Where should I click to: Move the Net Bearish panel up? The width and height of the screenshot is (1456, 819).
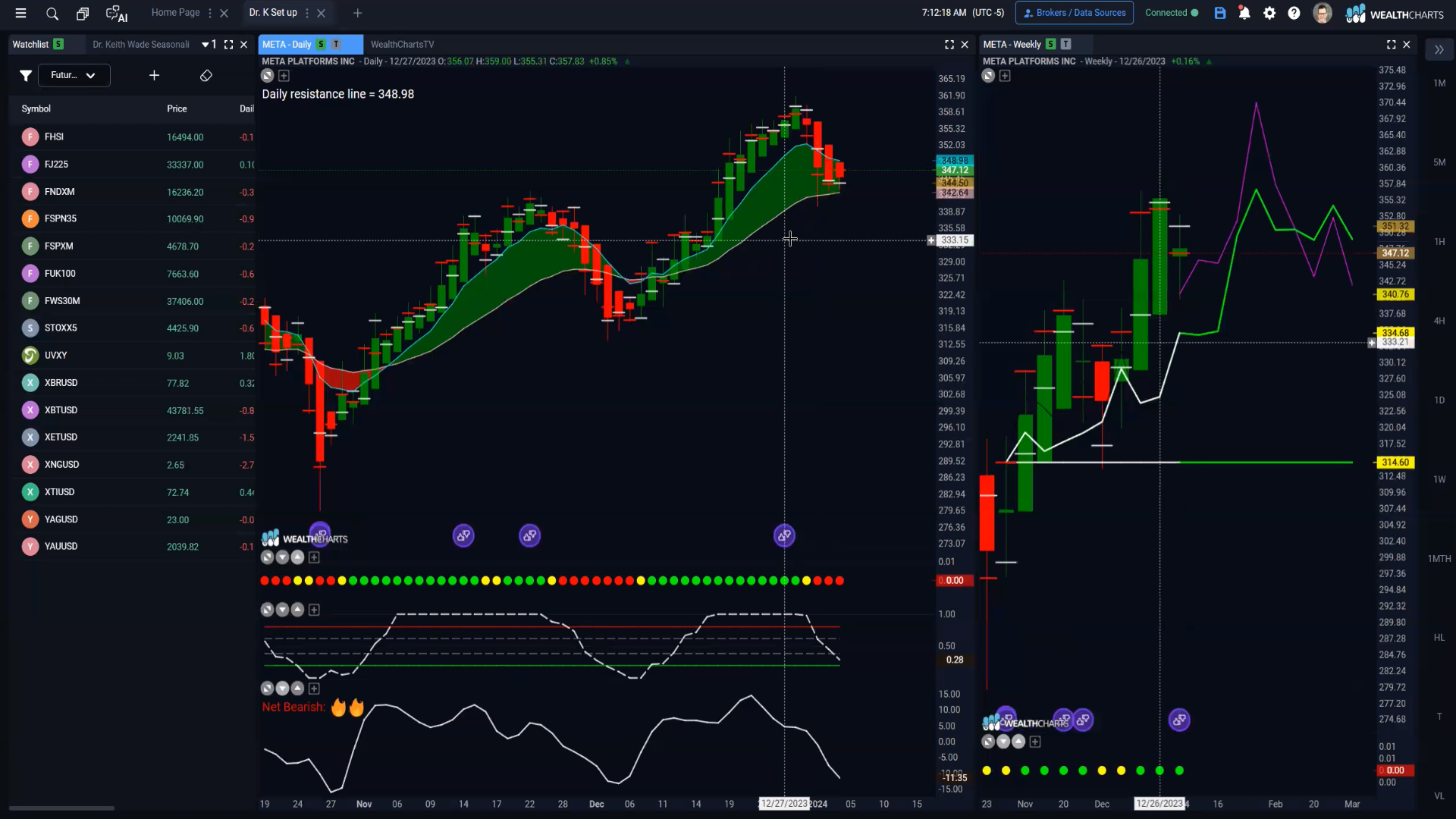pyautogui.click(x=297, y=689)
